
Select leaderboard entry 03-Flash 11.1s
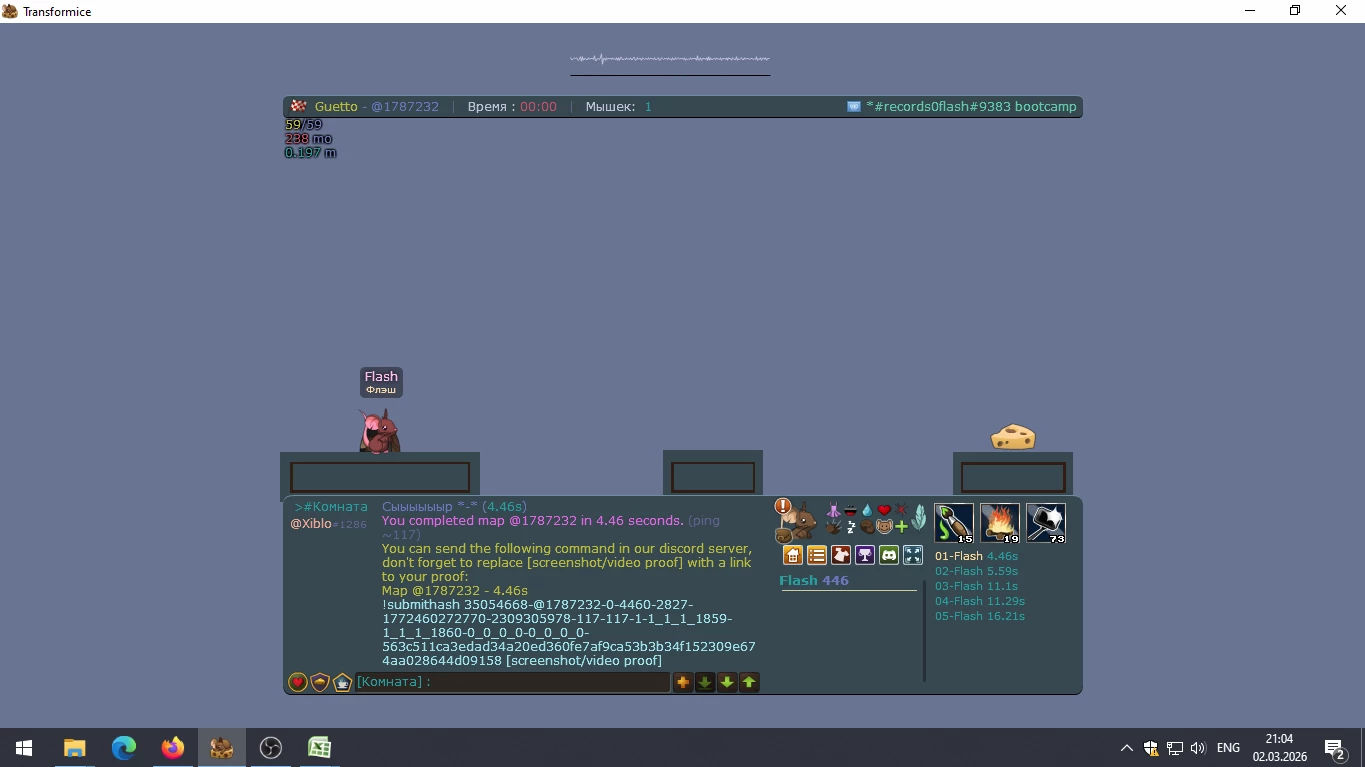click(976, 586)
